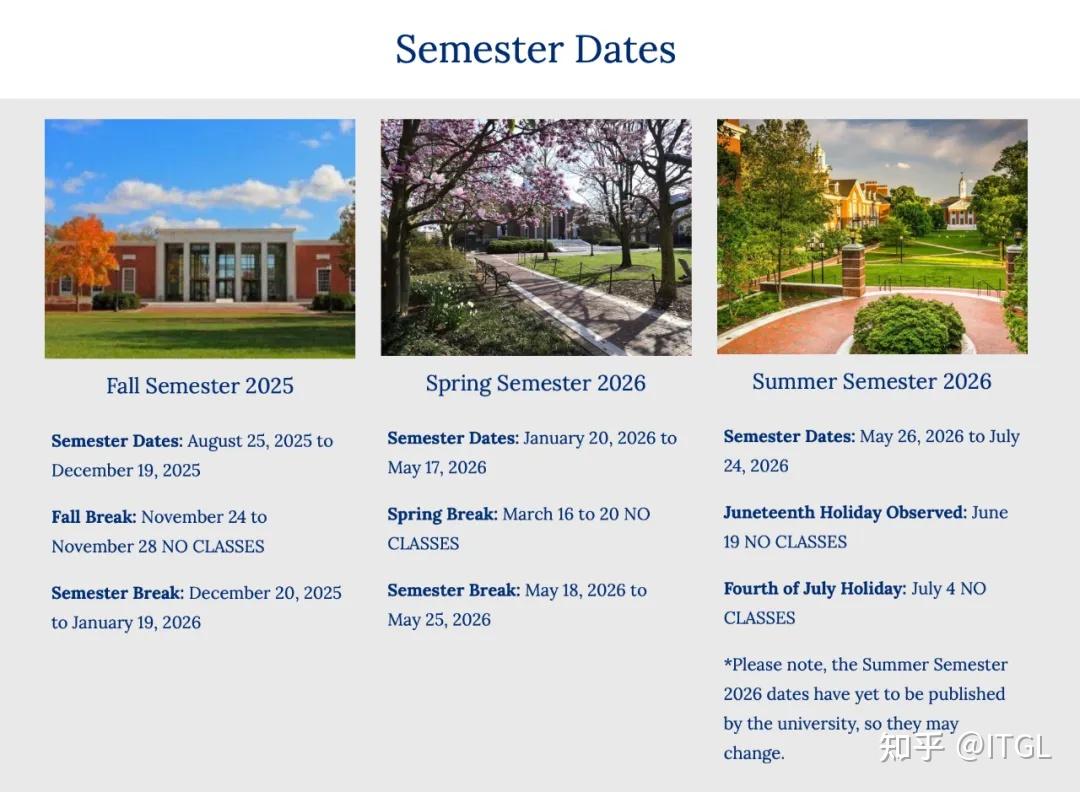Click the Semester Break label under Fall
Screen dimensions: 1080x792
coord(118,593)
